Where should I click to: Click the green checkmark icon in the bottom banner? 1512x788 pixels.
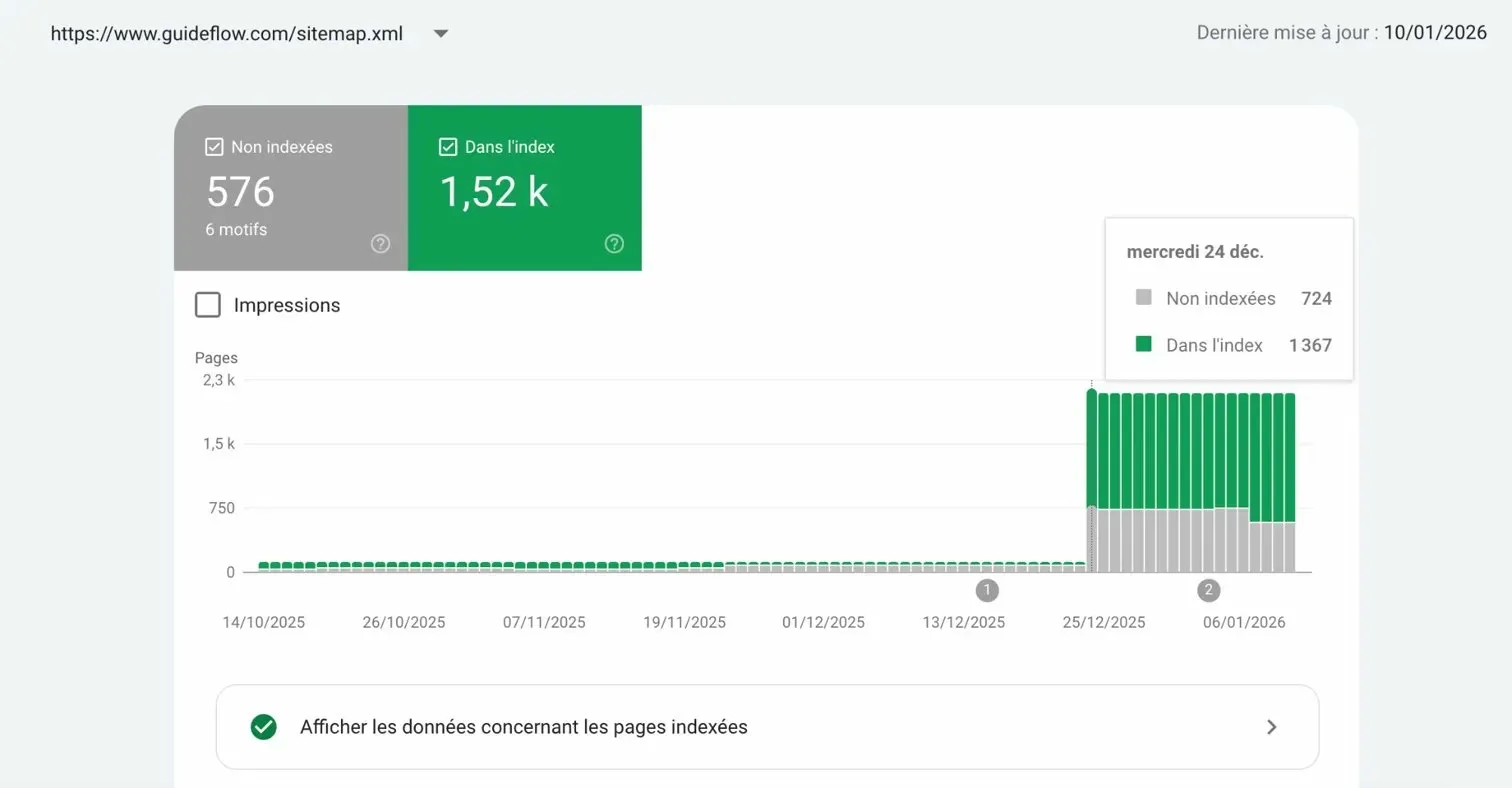point(263,727)
